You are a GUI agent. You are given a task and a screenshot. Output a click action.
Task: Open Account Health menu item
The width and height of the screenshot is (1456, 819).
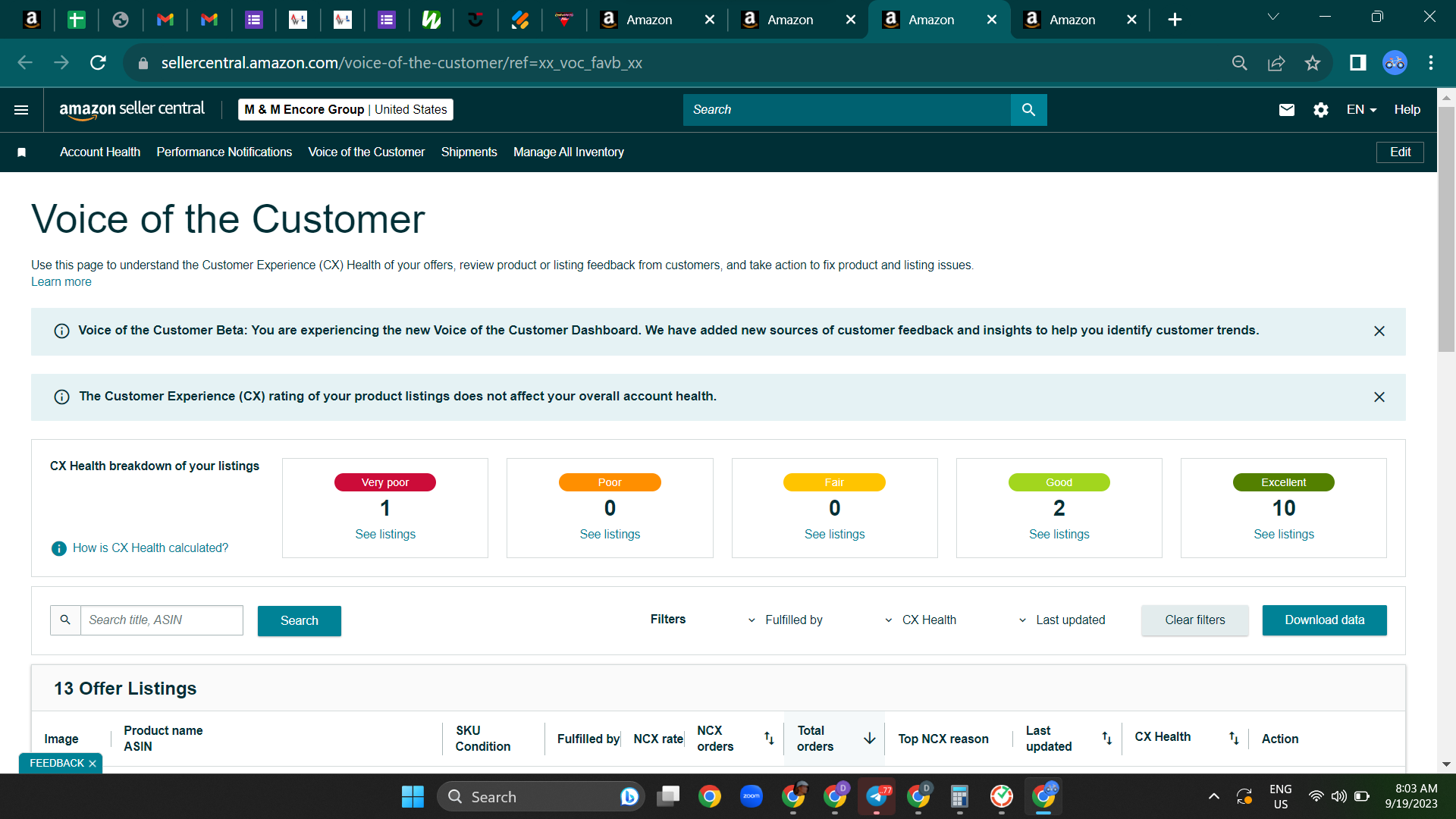(100, 152)
